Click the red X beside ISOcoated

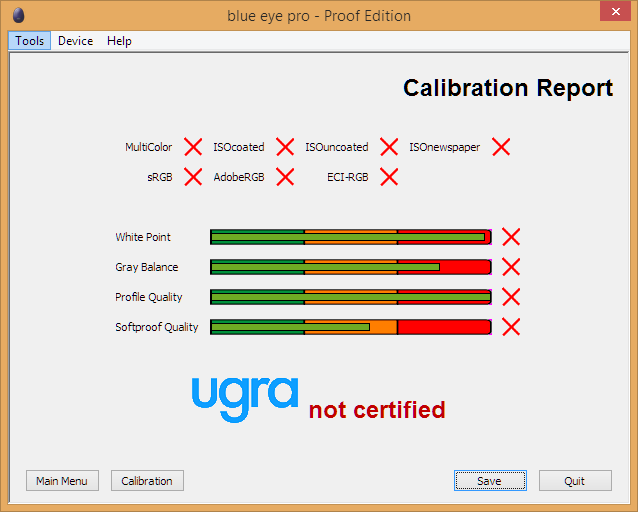pyautogui.click(x=285, y=147)
